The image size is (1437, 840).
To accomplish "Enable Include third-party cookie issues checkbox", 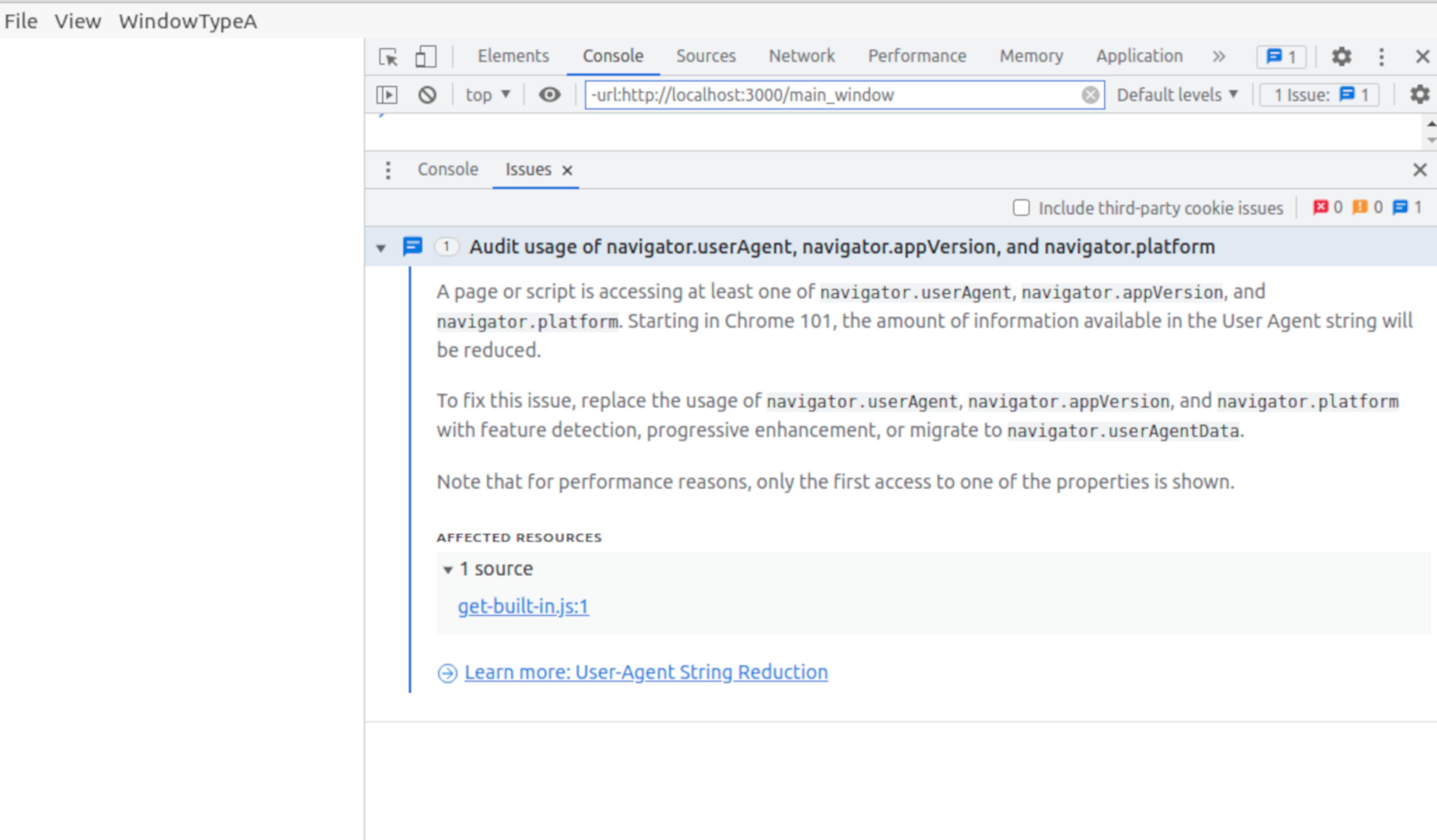I will point(1021,208).
